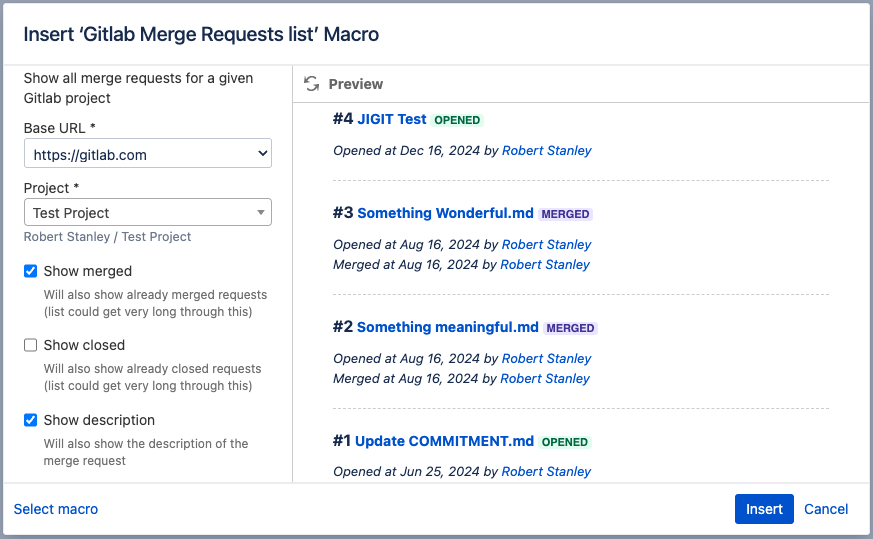
Task: Click Robert Stanley on #2 Opened at line
Action: pyautogui.click(x=547, y=359)
